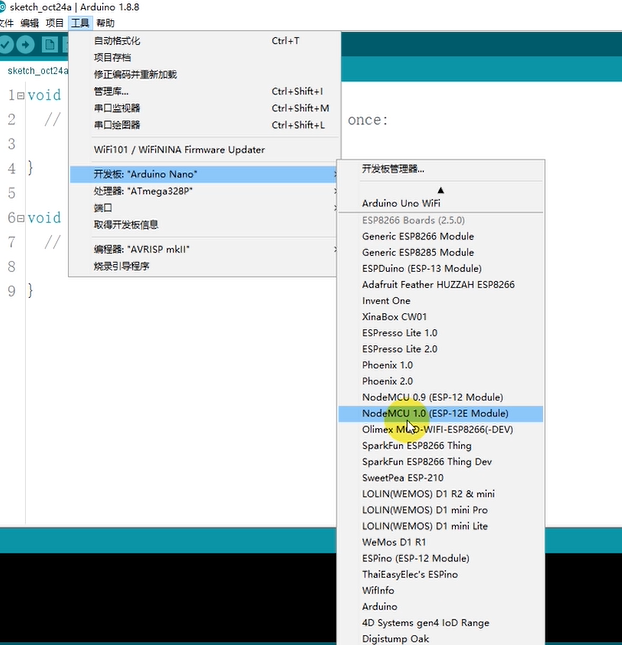Viewport: 622px width, 645px height.
Task: Select Arduino entry in ESP8266 boards
Action: (x=441, y=606)
